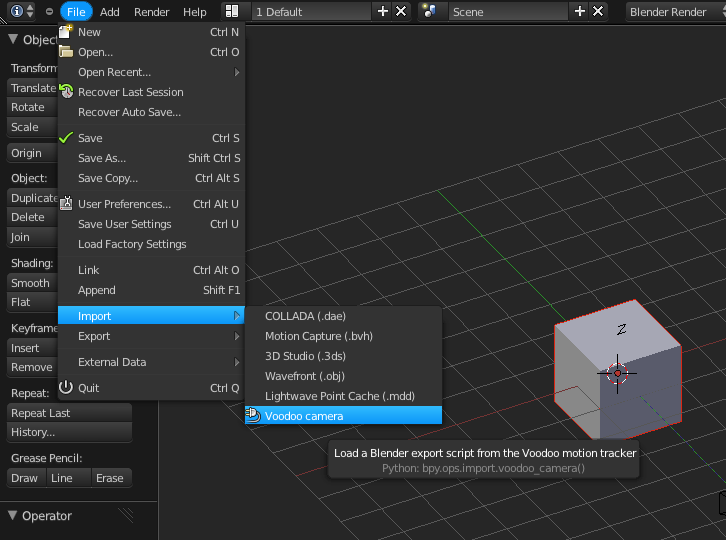Select Recover Auto Save entry
Screen dimensions: 726x540
click(x=151, y=112)
